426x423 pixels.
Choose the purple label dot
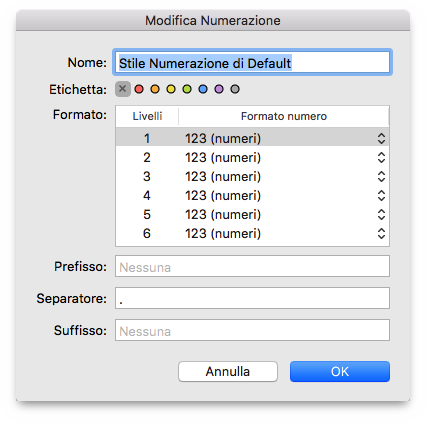pyautogui.click(x=219, y=89)
